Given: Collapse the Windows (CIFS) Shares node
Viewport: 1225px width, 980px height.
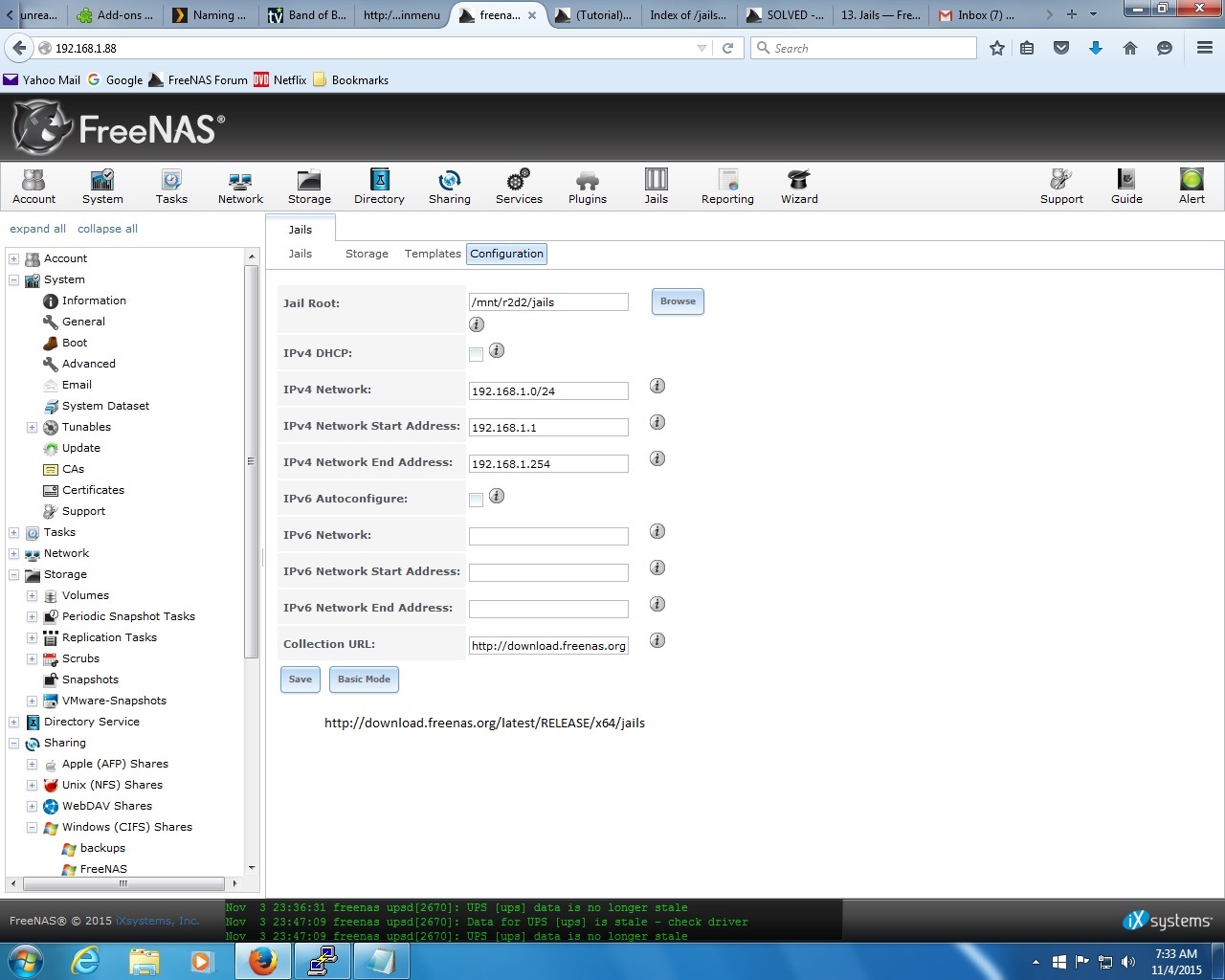Looking at the screenshot, I should pyautogui.click(x=32, y=827).
